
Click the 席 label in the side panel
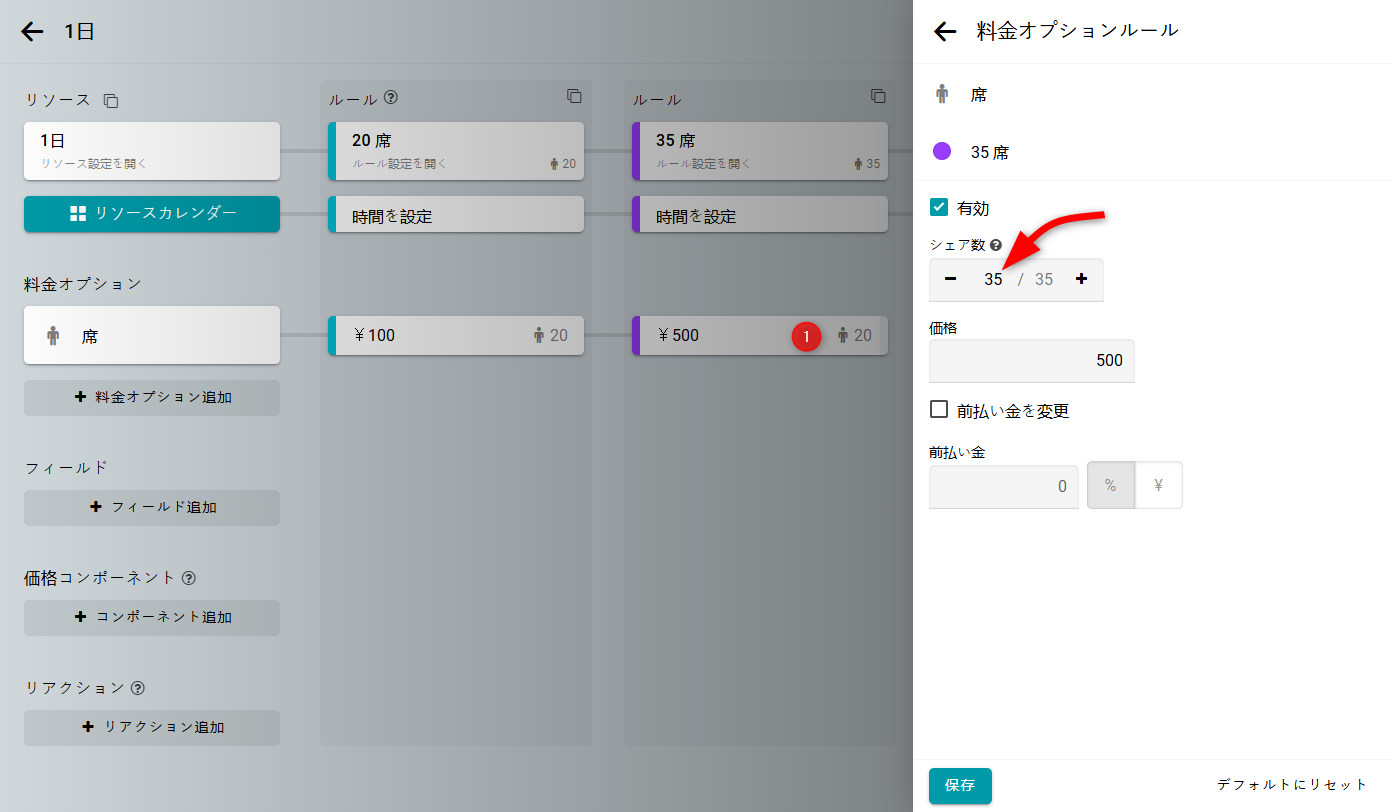[x=979, y=95]
